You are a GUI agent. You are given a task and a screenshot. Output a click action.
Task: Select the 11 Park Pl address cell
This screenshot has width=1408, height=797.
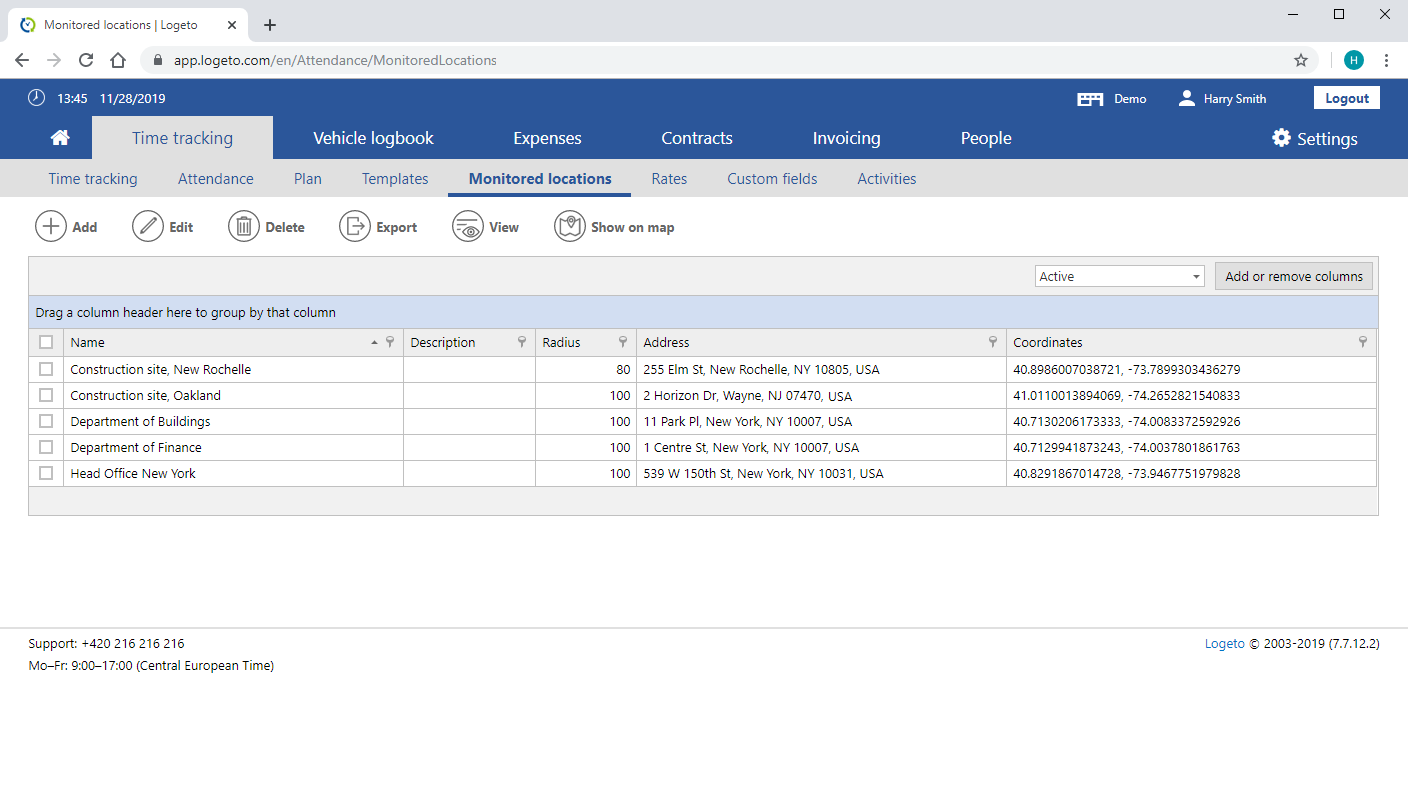(x=821, y=421)
